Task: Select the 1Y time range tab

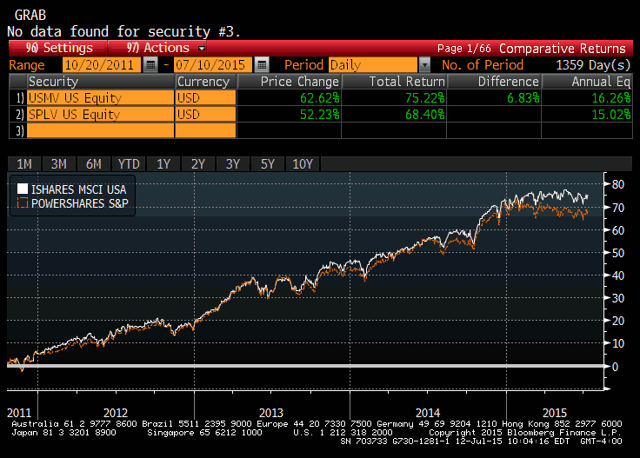Action: click(163, 164)
